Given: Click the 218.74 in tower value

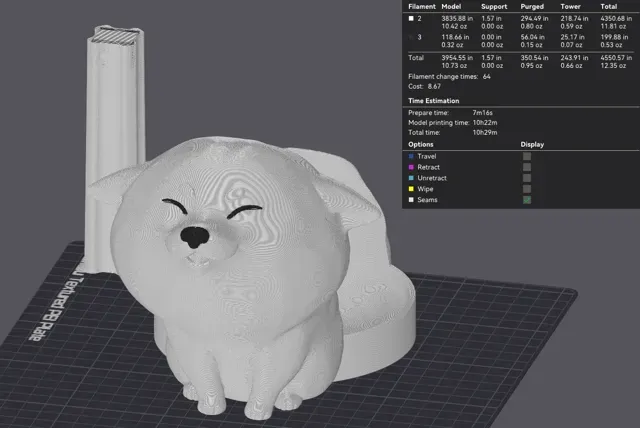Looking at the screenshot, I should (x=574, y=18).
